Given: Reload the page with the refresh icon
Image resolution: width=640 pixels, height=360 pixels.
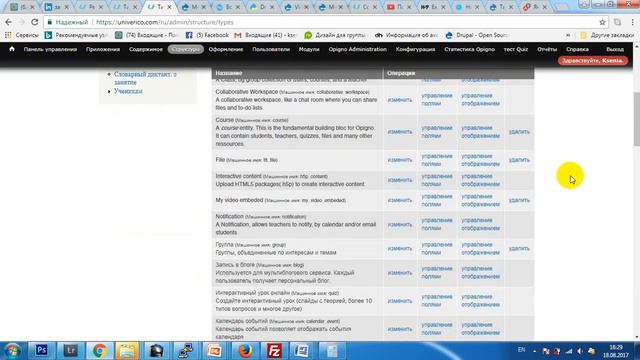Looking at the screenshot, I should pos(35,22).
